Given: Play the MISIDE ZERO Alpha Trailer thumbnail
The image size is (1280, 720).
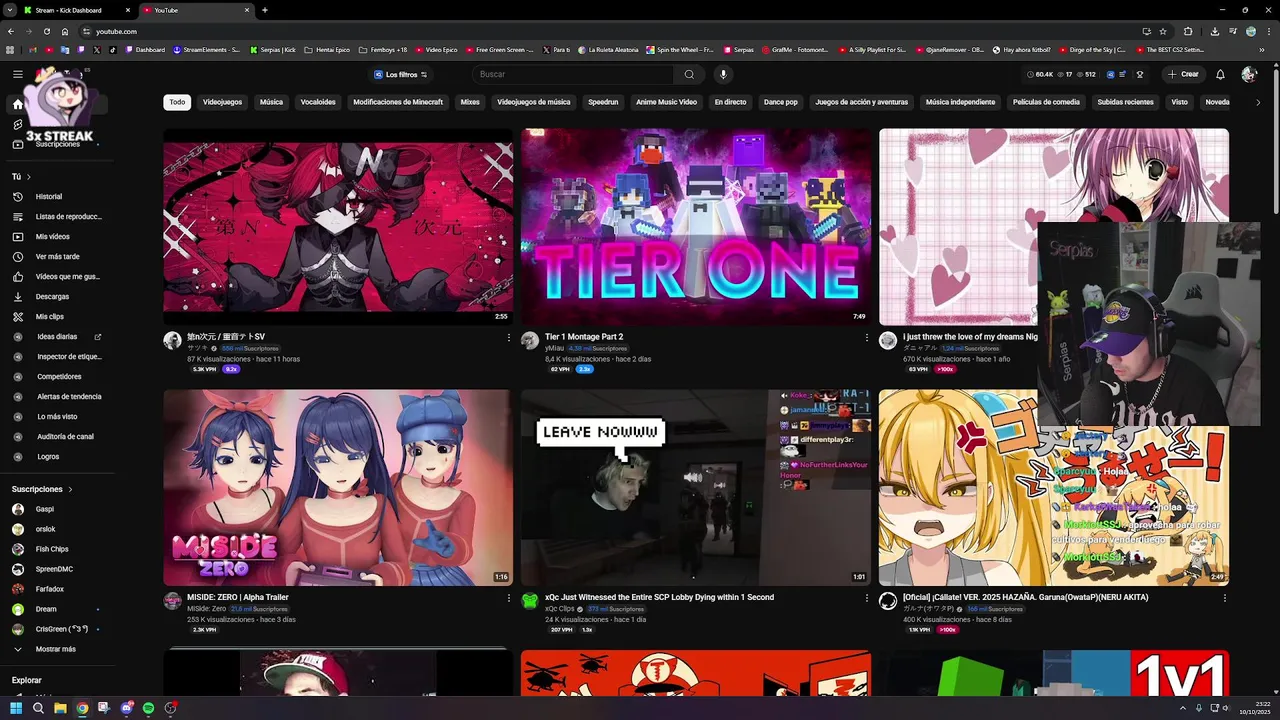Looking at the screenshot, I should [x=338, y=487].
